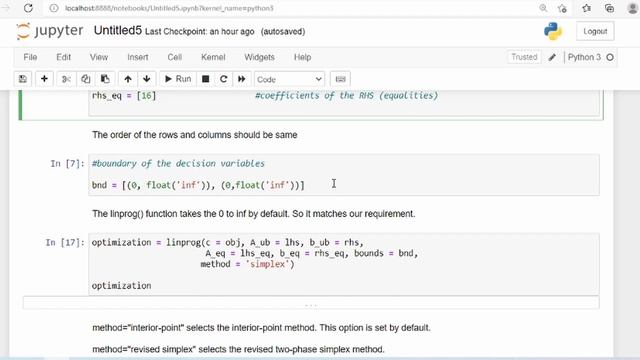The width and height of the screenshot is (640, 360).
Task: Cut selected cells with the scissors icon
Action: click(x=66, y=79)
